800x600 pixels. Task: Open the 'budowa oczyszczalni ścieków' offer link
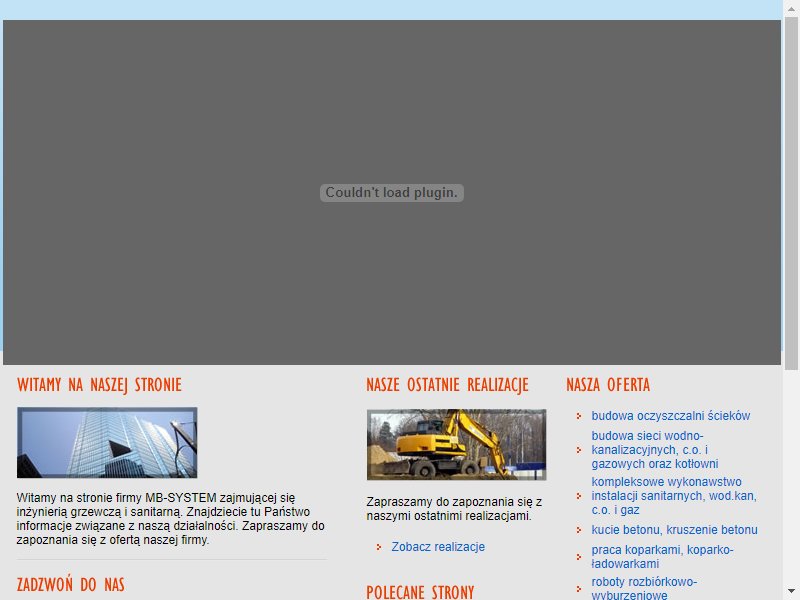pos(670,416)
